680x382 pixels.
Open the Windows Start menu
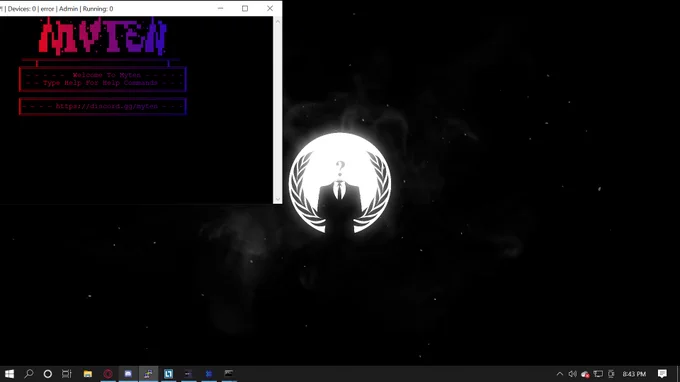tap(10, 374)
